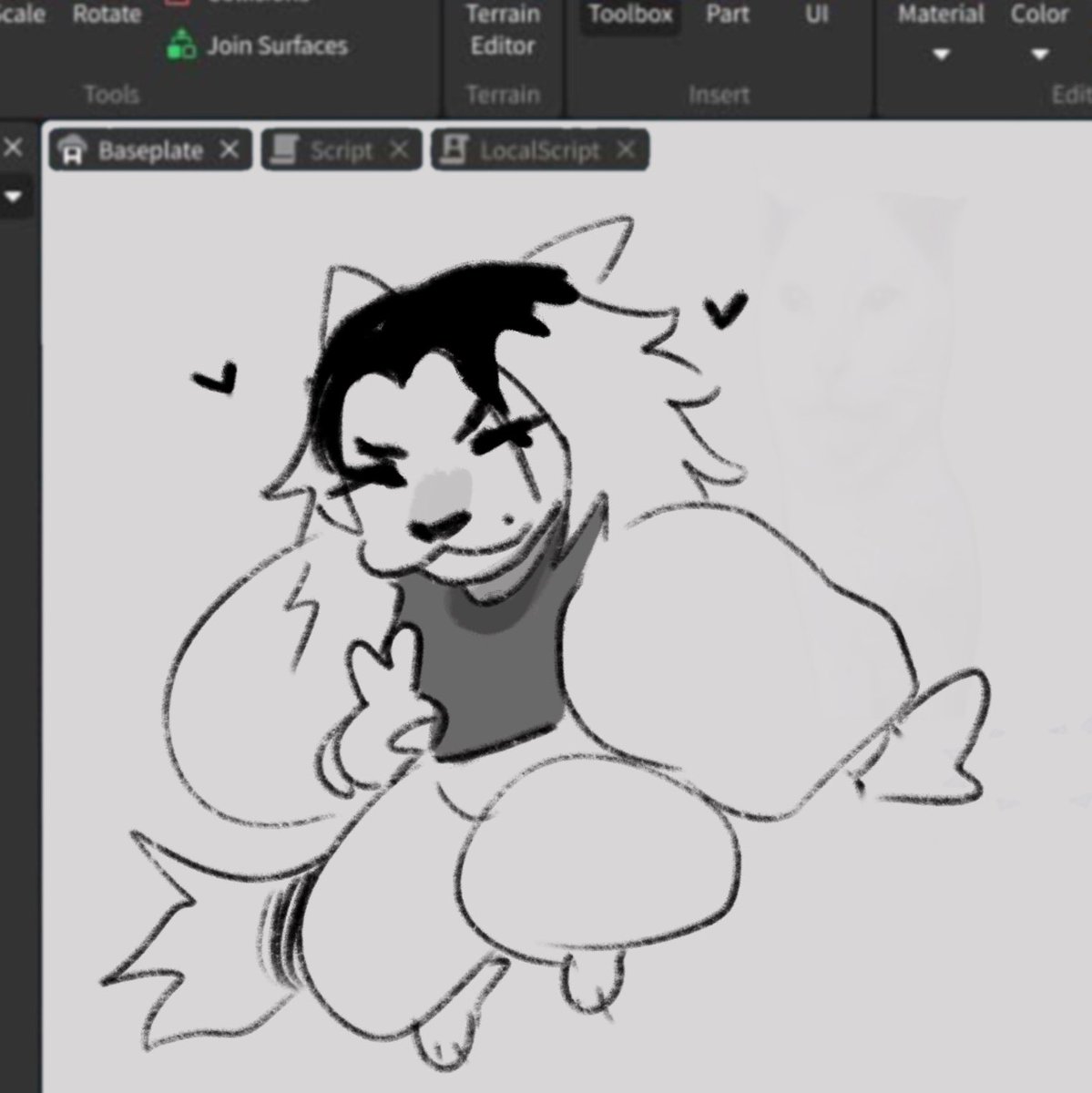
Task: Click Join Surfaces icon
Action: click(x=181, y=46)
